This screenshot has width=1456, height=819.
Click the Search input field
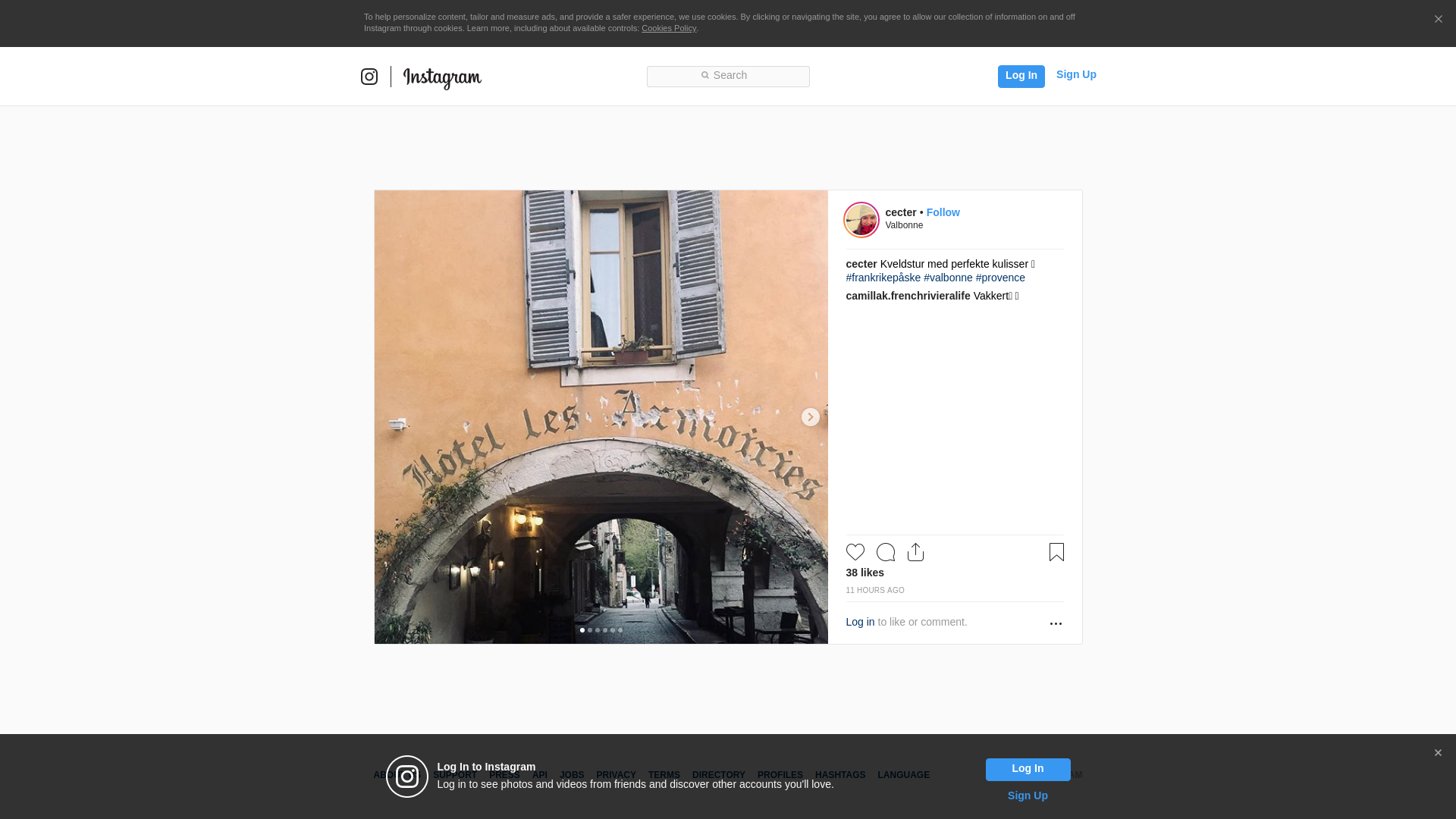point(728,76)
